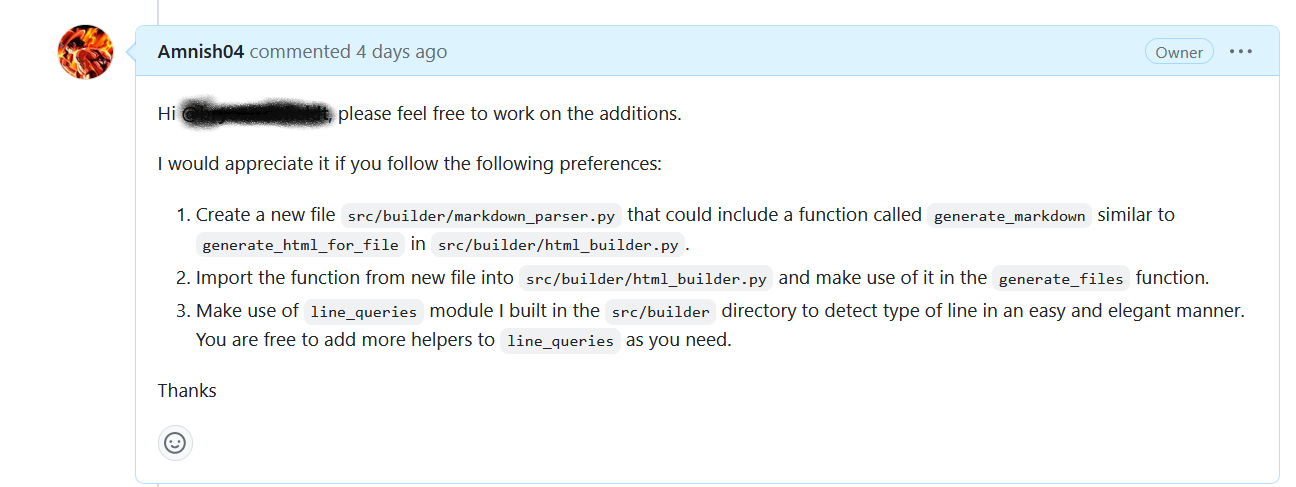1296x487 pixels.
Task: Click the "4 days ago" timestamp link
Action: 401,52
